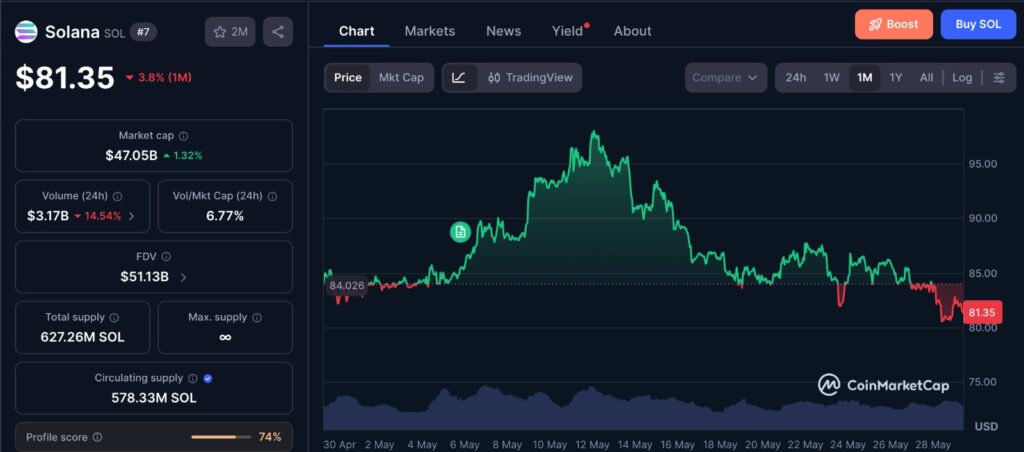Click the green document marker on chart
The height and width of the screenshot is (452, 1024).
(460, 231)
